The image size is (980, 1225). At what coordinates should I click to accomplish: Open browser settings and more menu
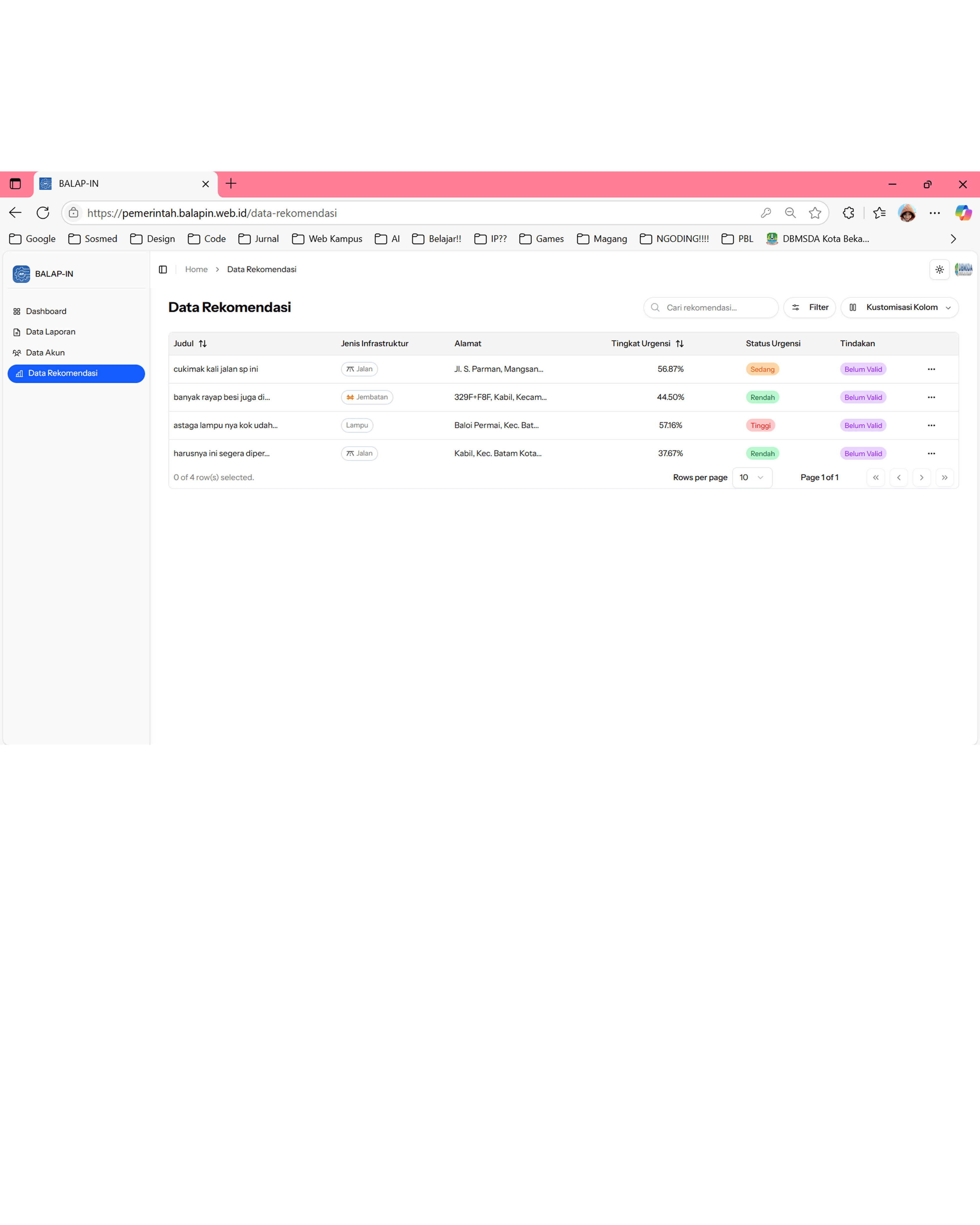click(x=934, y=213)
